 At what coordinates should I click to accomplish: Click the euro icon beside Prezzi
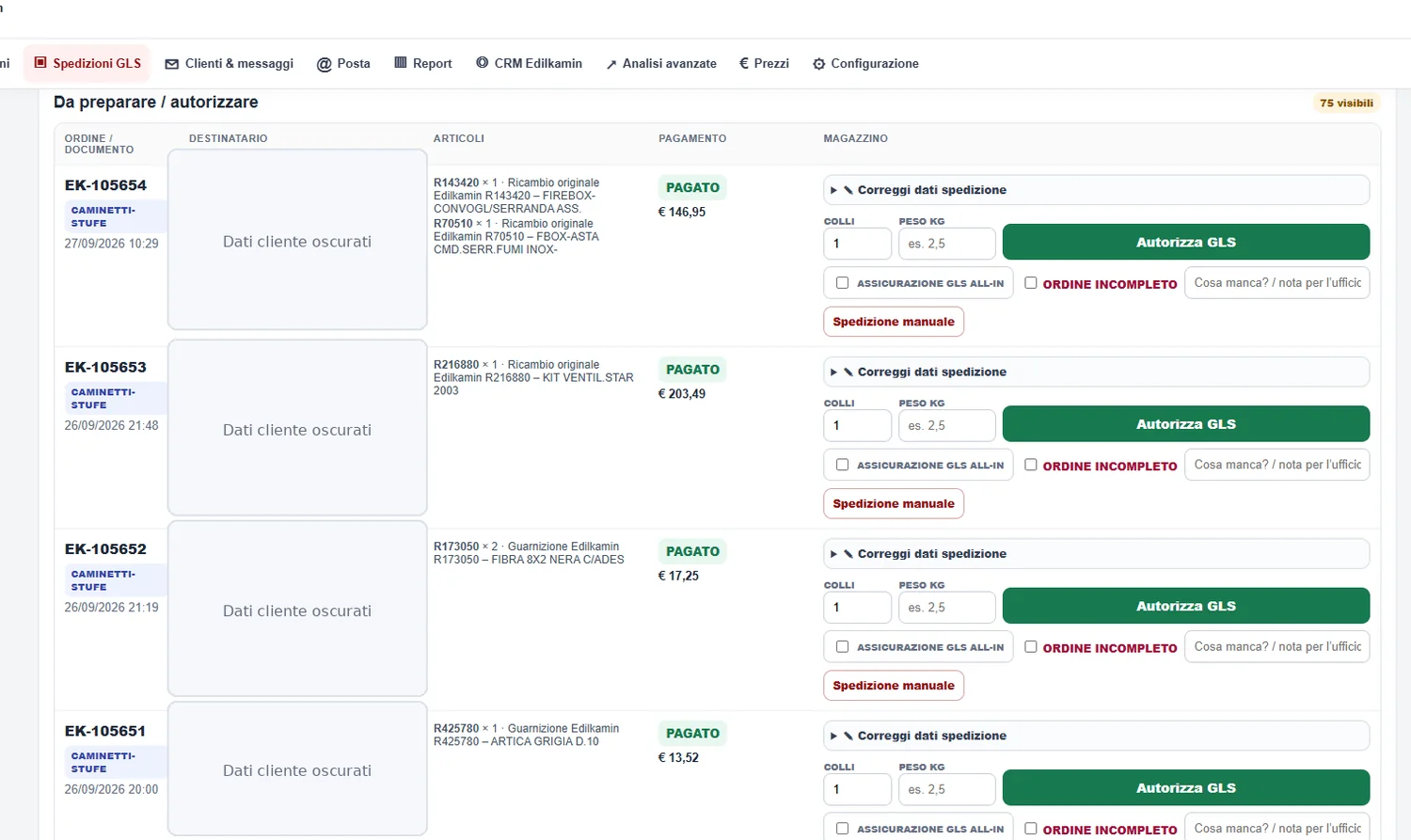point(744,63)
